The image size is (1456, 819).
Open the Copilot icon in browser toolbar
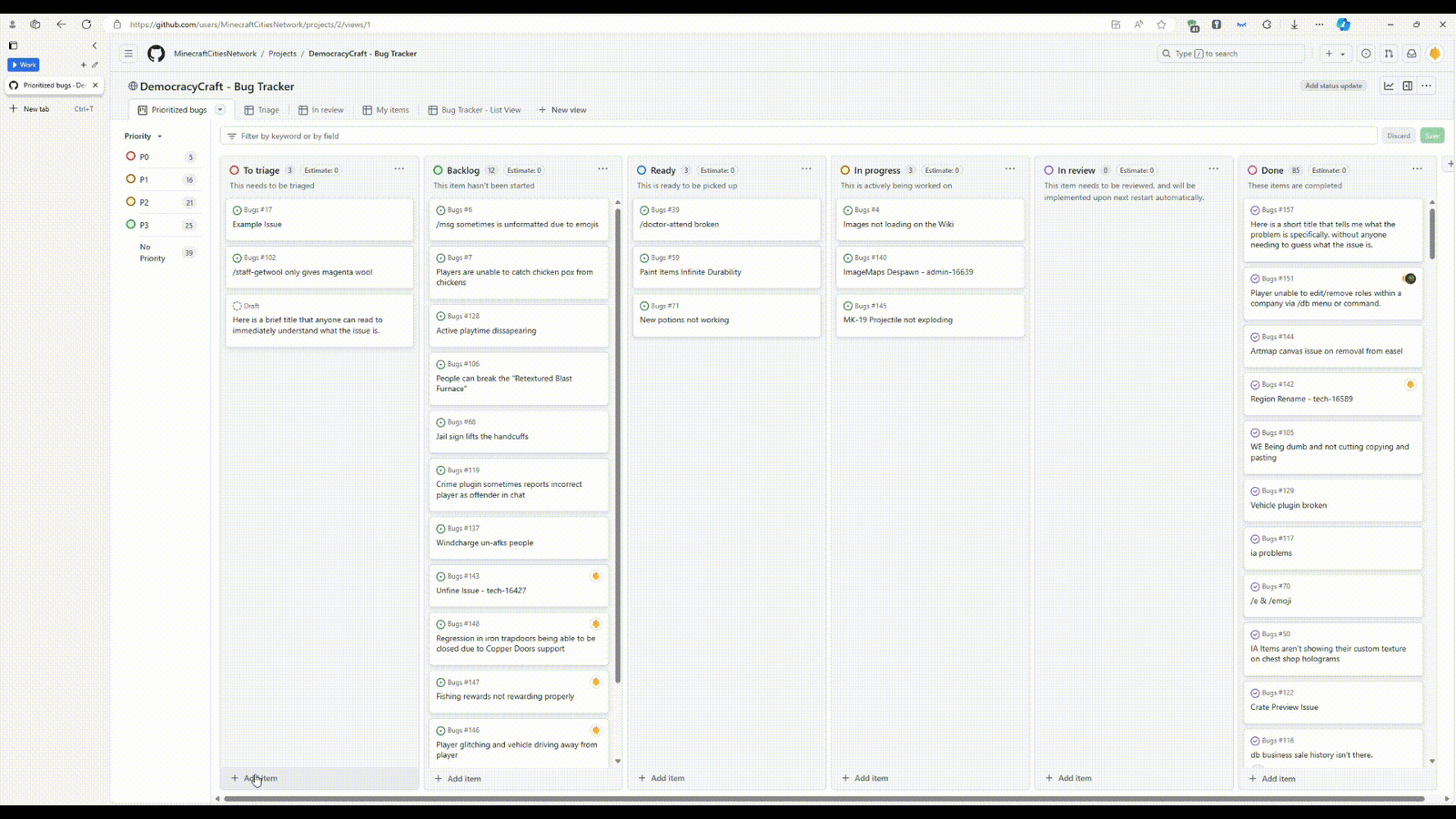pos(1343,25)
